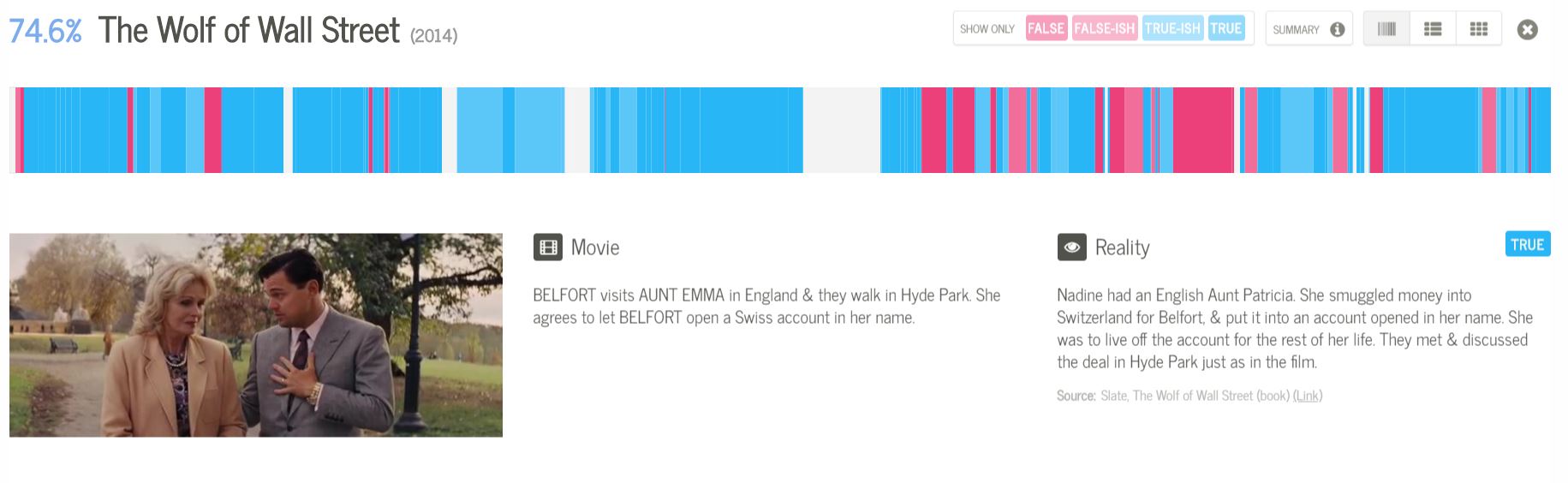The width and height of the screenshot is (1568, 483).
Task: Click the Reality eye icon
Action: coord(1071,247)
